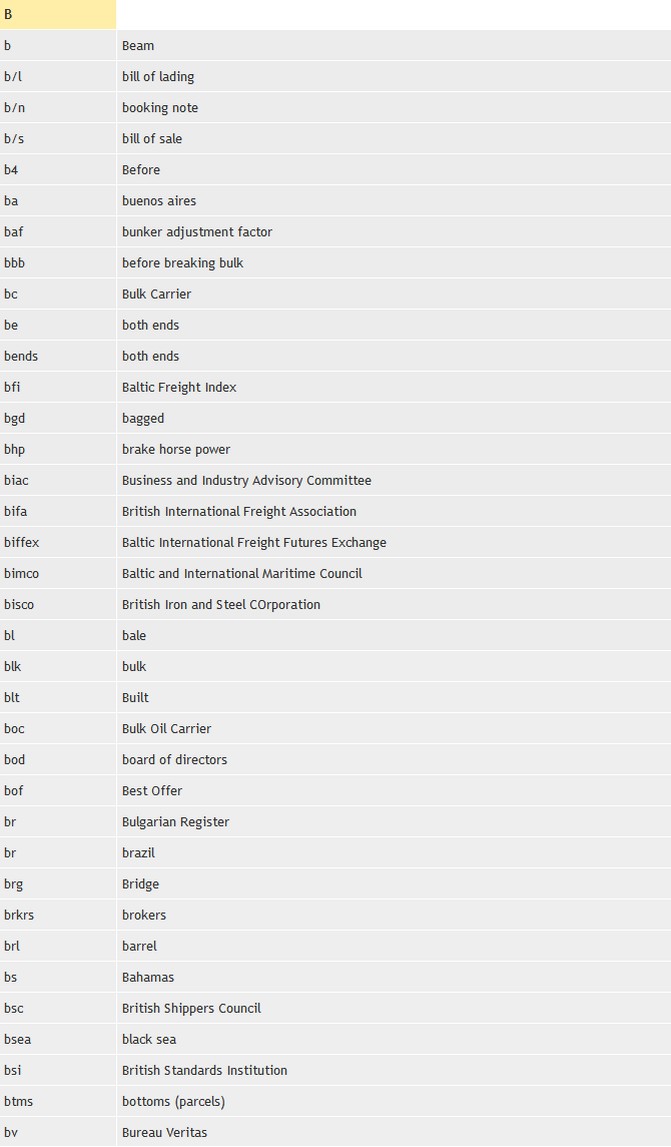The width and height of the screenshot is (671, 1147).
Task: Click "Baltic and International Maritime Council" entry
Action: [x=242, y=573]
